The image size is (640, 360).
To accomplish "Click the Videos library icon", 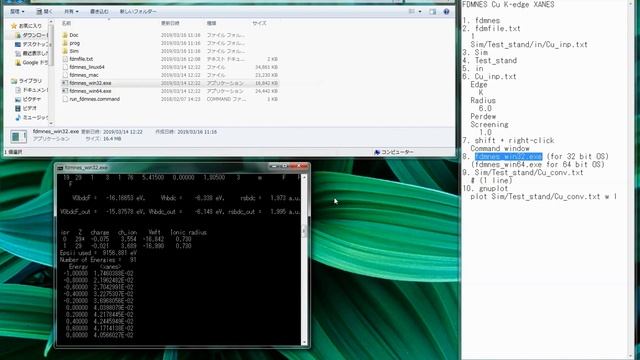I will pos(18,108).
